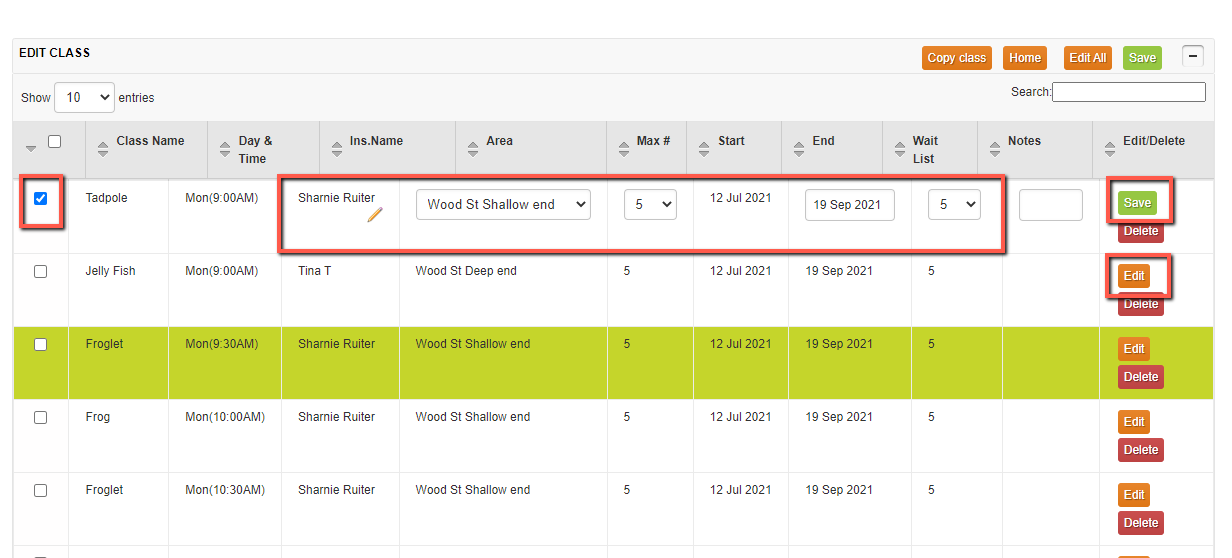Uncheck the Tadpole row checkbox

(40, 198)
